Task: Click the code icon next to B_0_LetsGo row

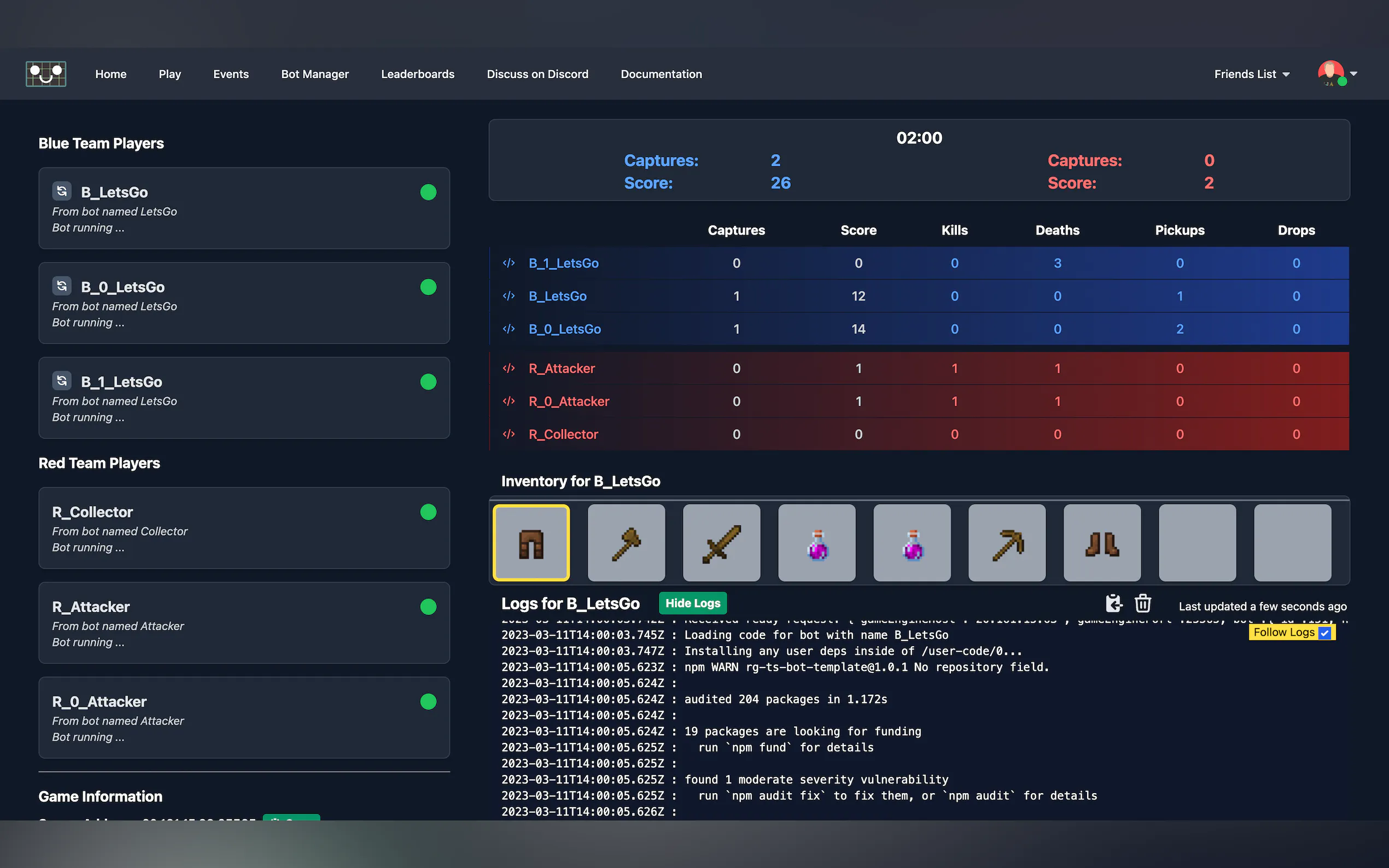Action: coord(509,329)
